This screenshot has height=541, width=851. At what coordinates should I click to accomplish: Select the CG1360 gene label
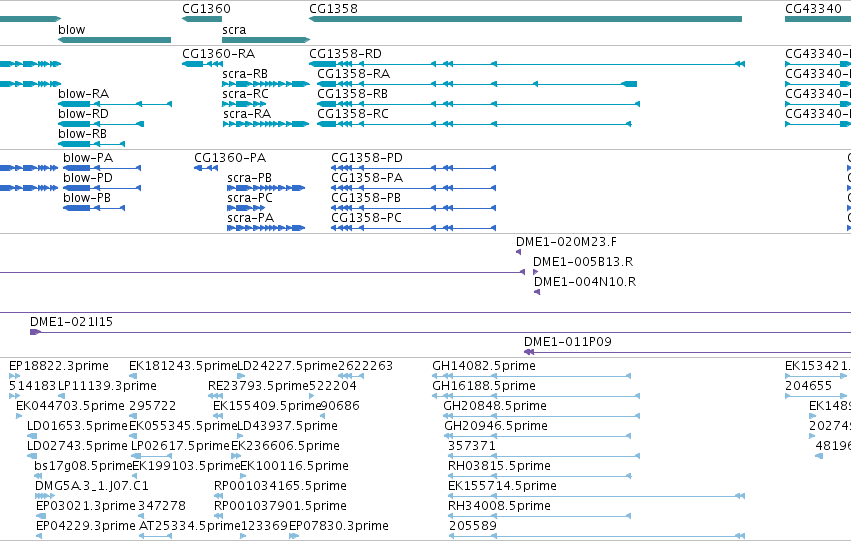pos(206,9)
